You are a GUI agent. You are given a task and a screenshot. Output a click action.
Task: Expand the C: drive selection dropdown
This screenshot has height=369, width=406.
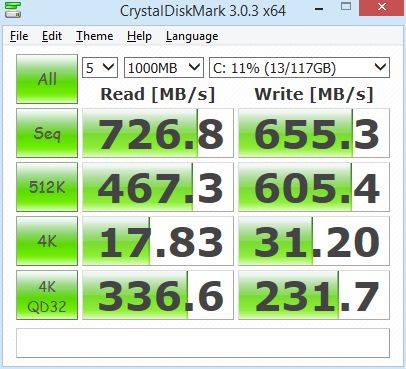point(299,68)
